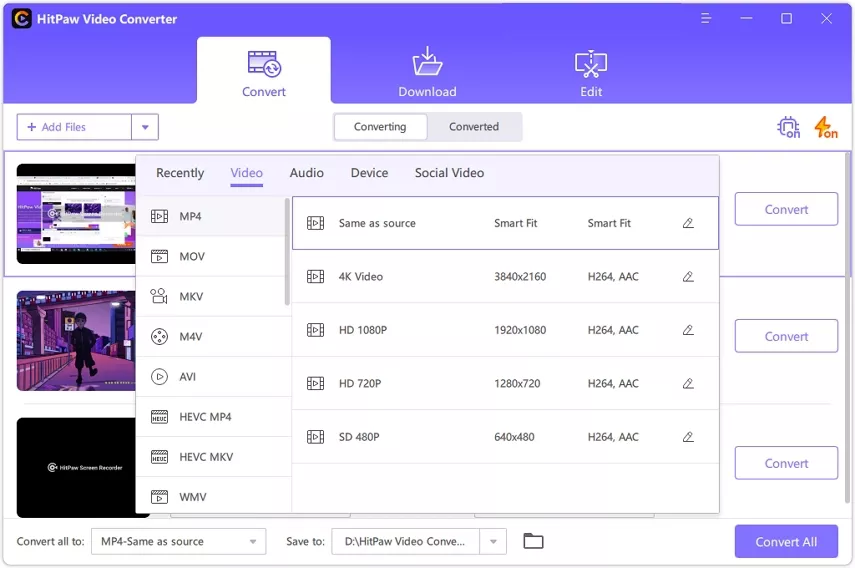The width and height of the screenshot is (855, 568).
Task: Open the Download tab icon
Action: click(427, 61)
